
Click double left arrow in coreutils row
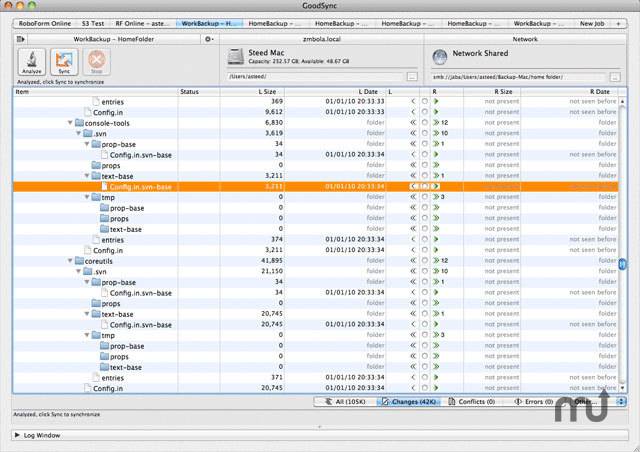pyautogui.click(x=413, y=261)
